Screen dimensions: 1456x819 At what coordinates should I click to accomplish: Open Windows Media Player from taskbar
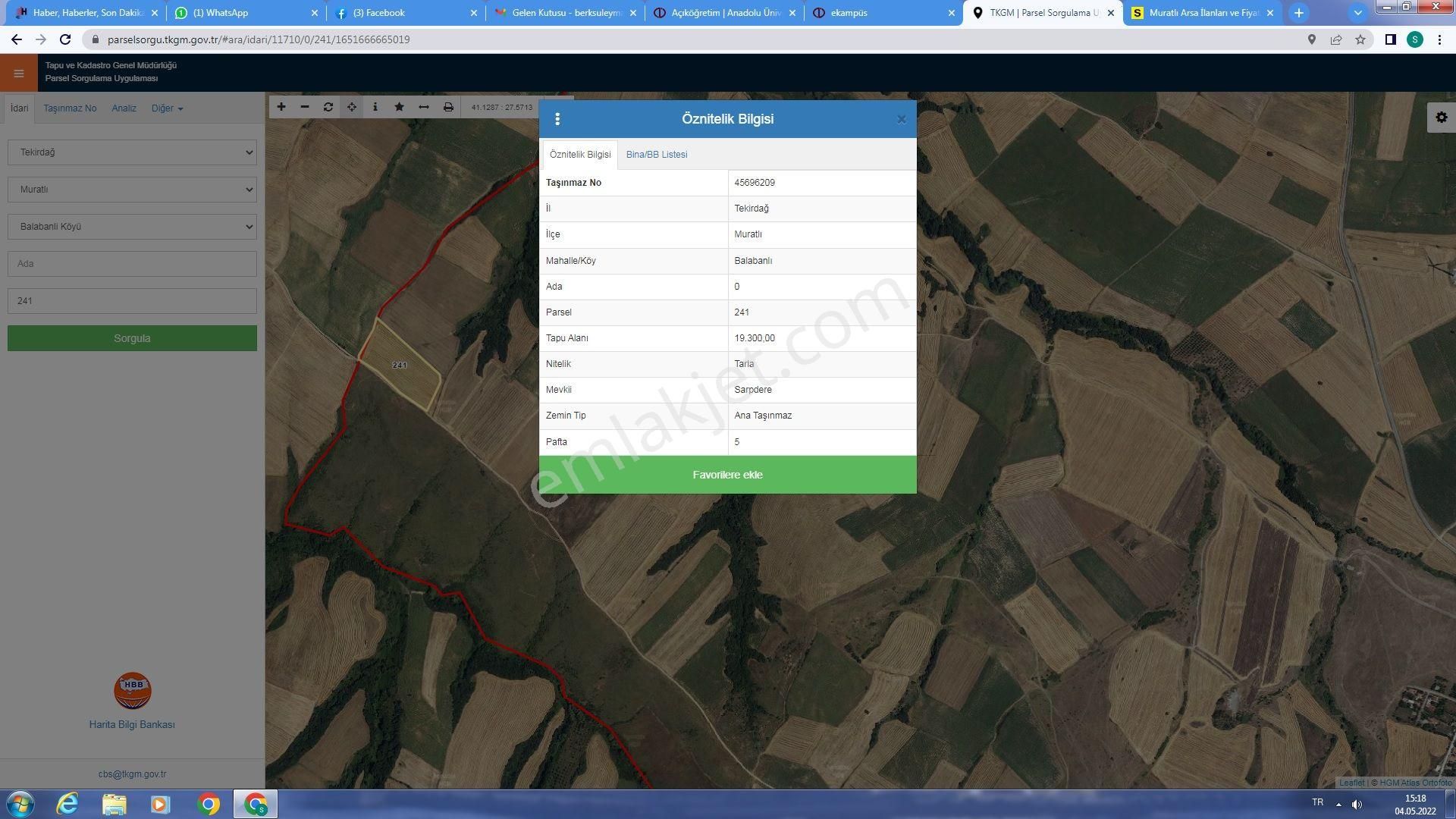pos(160,804)
